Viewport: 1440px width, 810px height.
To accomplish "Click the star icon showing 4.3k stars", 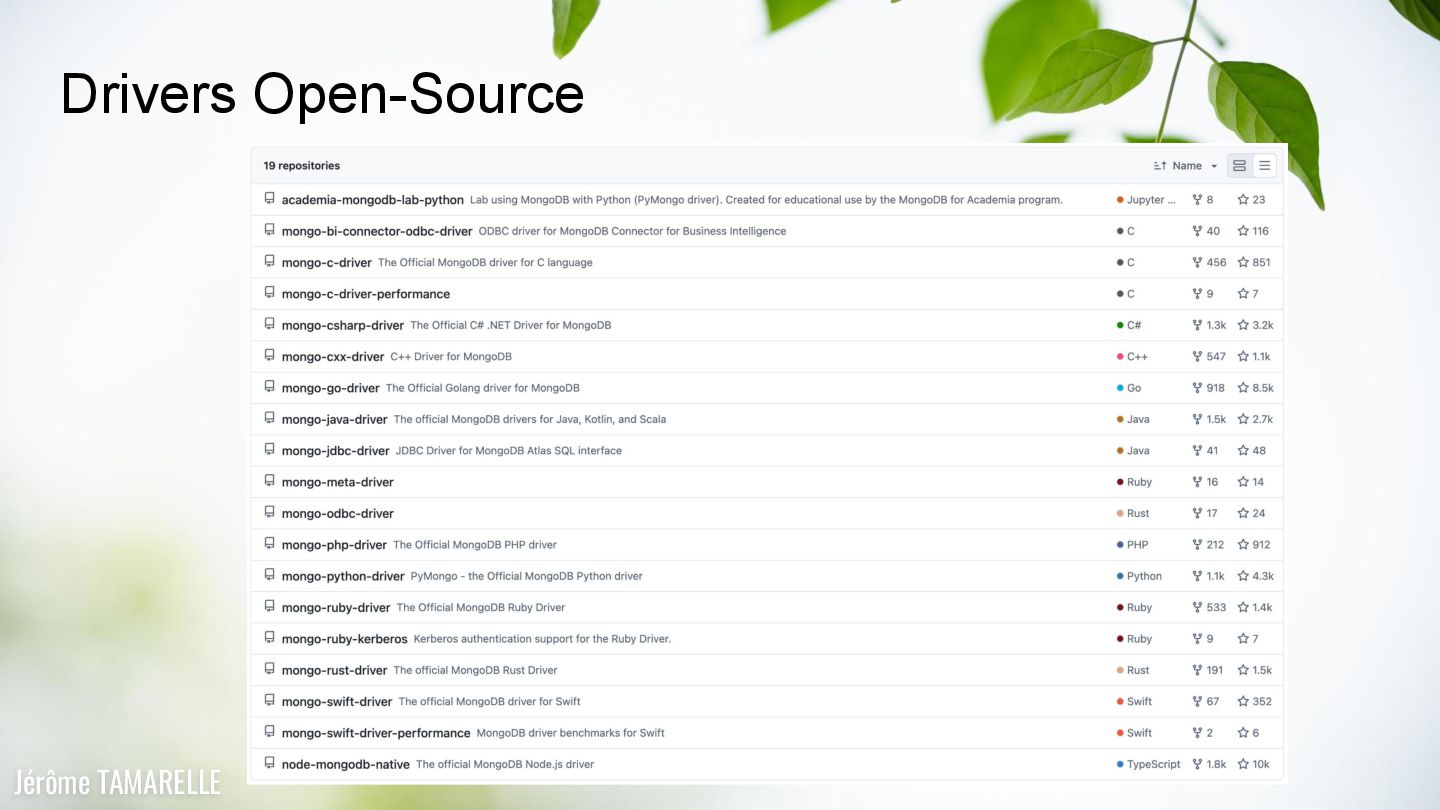I will click(x=1243, y=577).
